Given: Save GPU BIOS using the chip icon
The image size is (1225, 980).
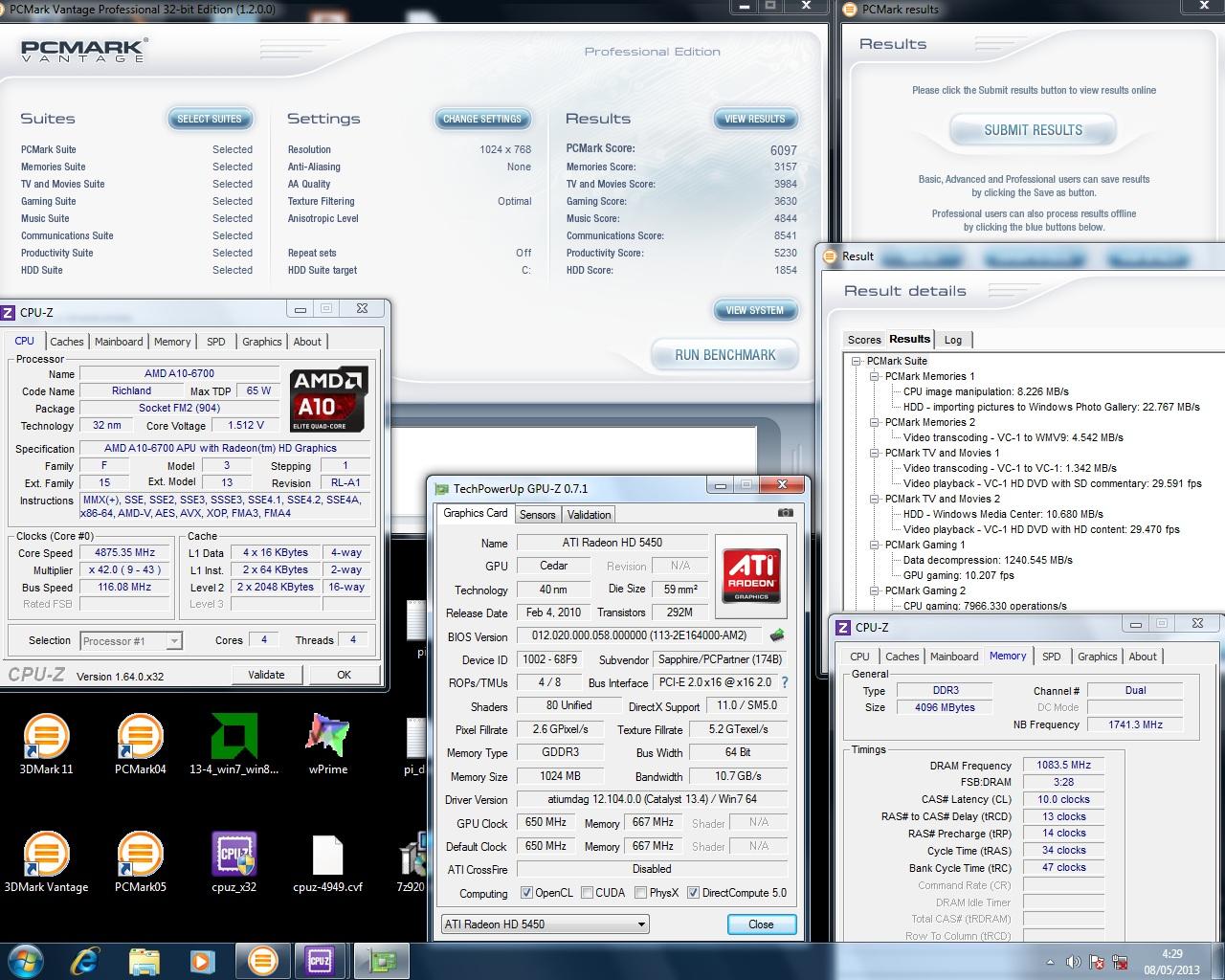Looking at the screenshot, I should tap(777, 635).
